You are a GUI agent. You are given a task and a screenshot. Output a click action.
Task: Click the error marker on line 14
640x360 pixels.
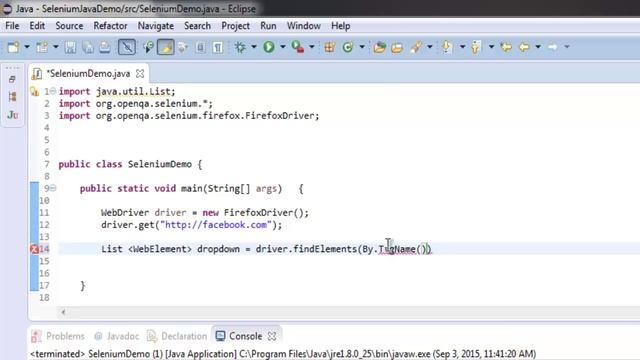pos(35,249)
